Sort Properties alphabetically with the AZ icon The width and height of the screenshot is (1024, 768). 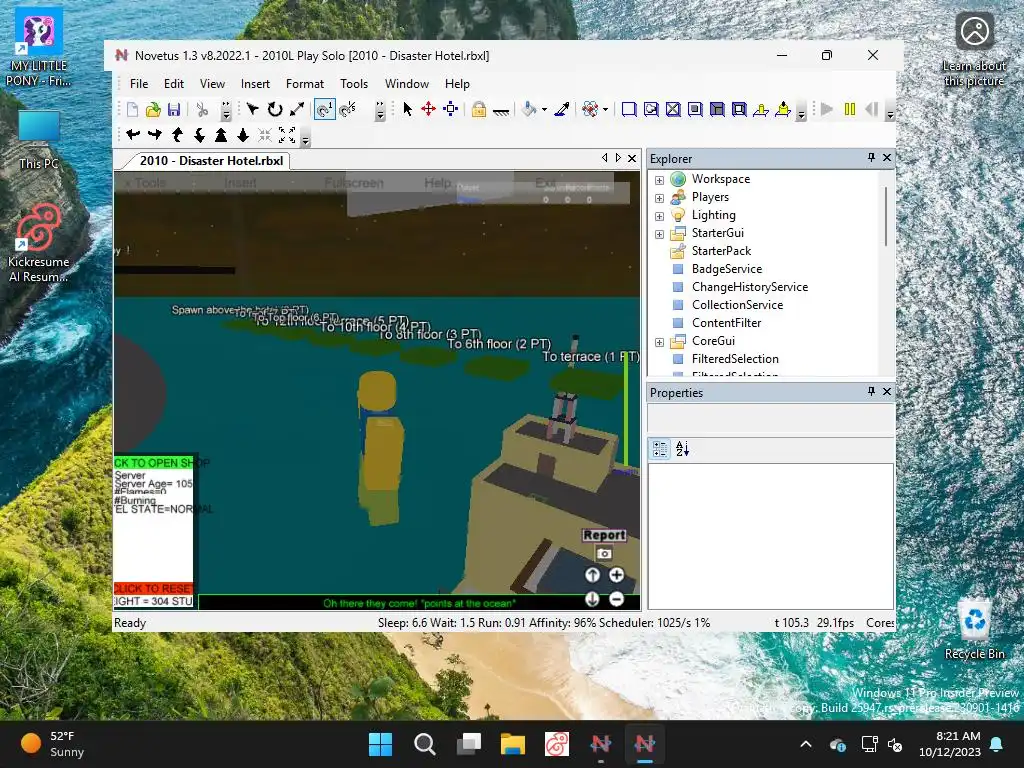pos(682,449)
